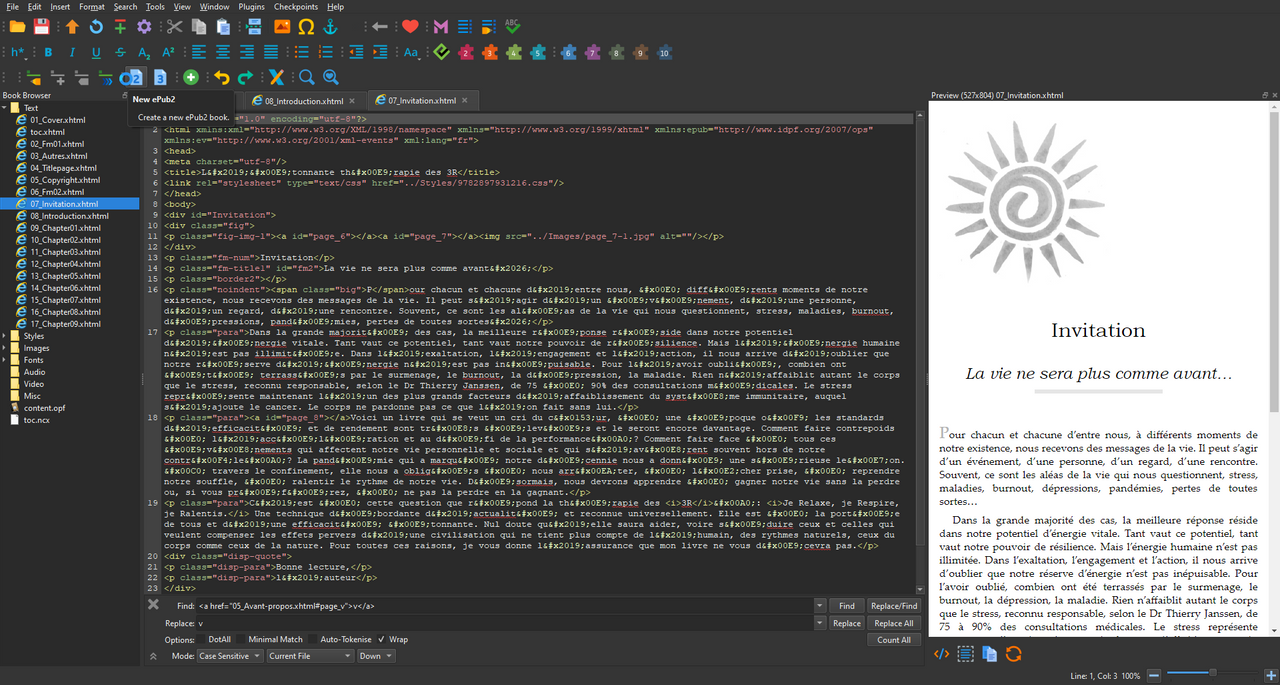The width and height of the screenshot is (1280, 685).
Task: Open the Aa change case dropdown
Action: click(x=411, y=52)
